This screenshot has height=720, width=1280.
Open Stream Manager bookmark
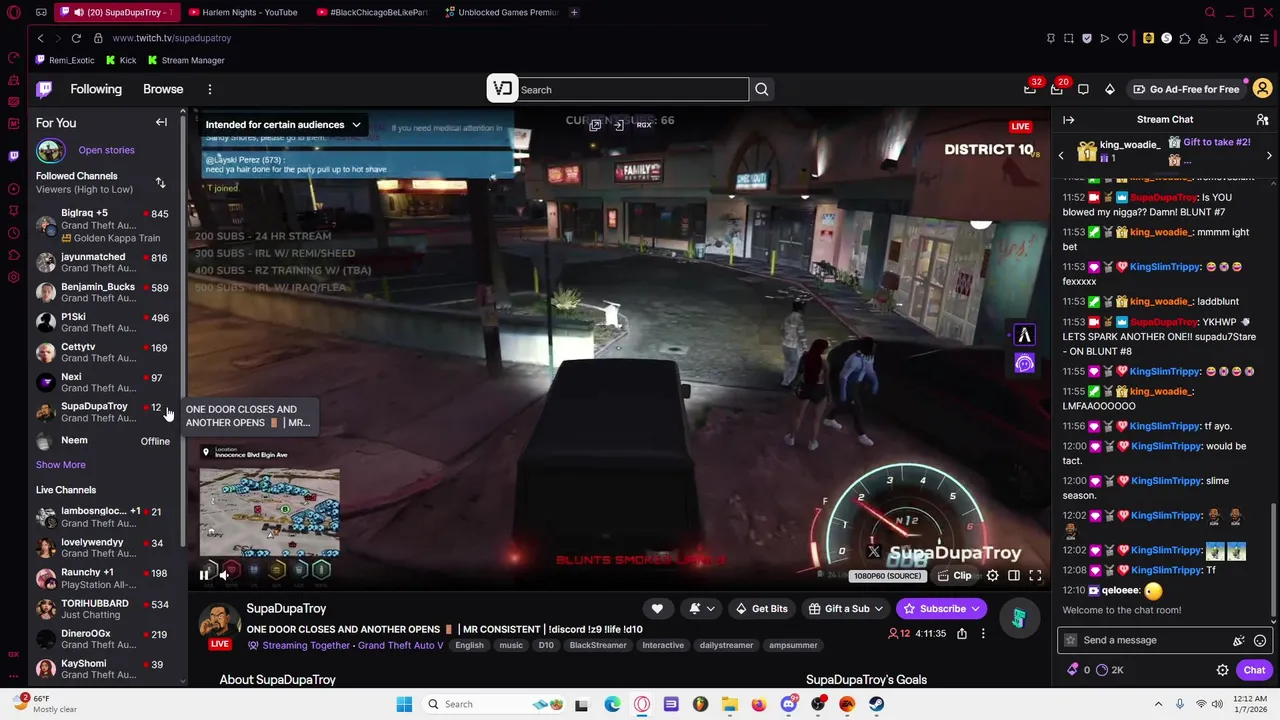186,60
